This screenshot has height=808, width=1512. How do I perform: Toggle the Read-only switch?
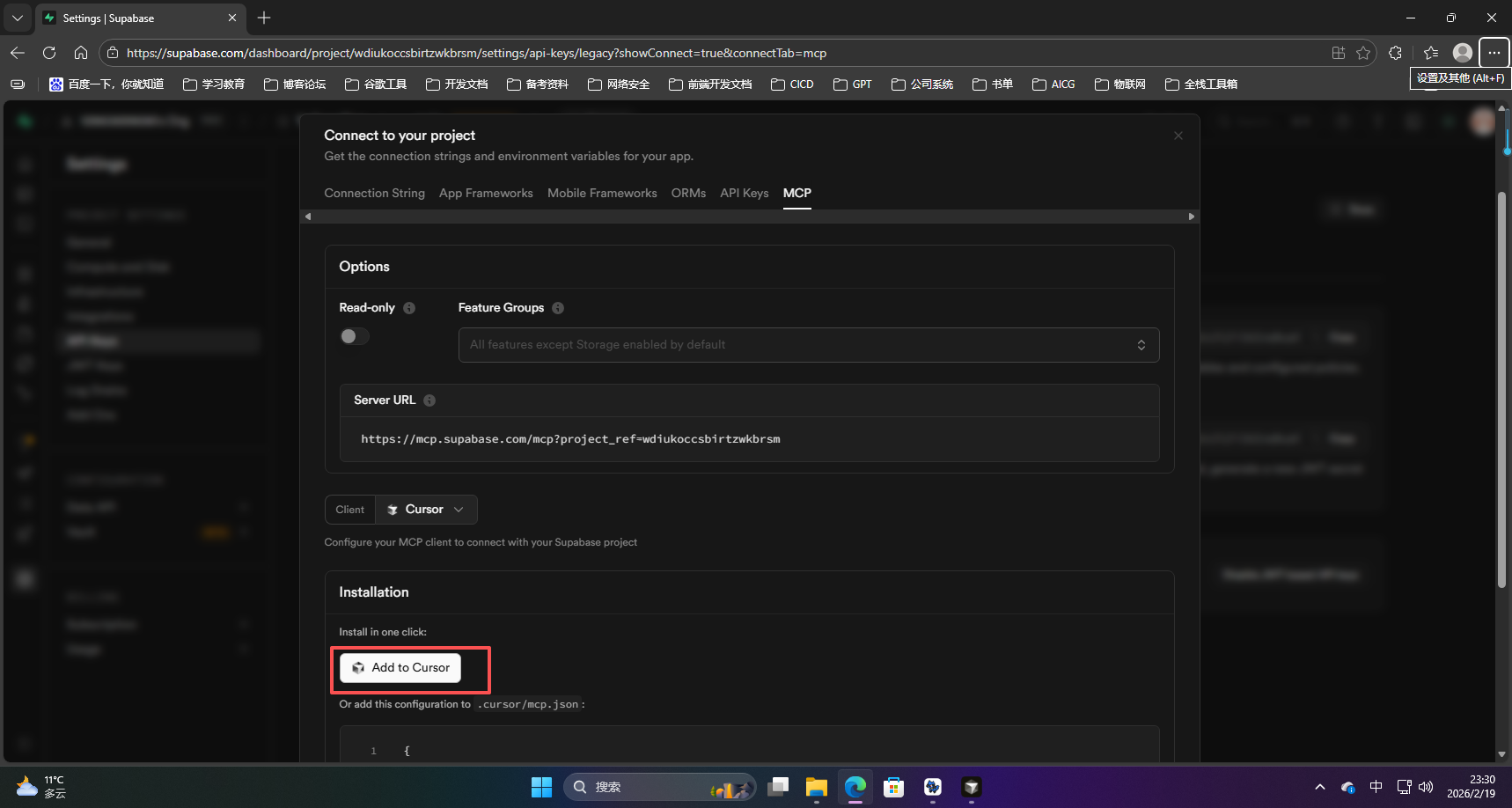pos(355,336)
